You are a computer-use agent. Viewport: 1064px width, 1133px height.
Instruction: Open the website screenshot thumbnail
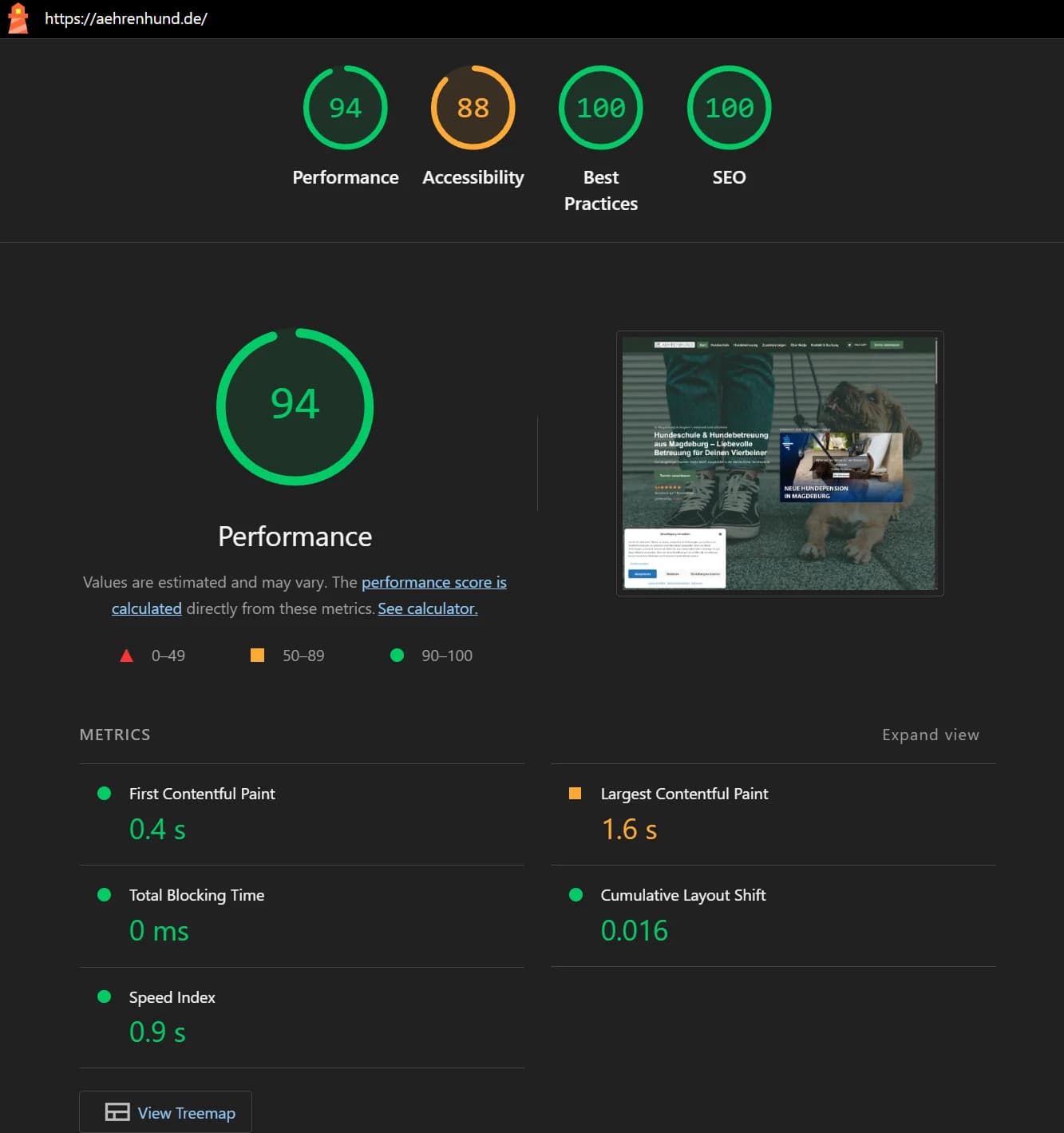[x=779, y=463]
